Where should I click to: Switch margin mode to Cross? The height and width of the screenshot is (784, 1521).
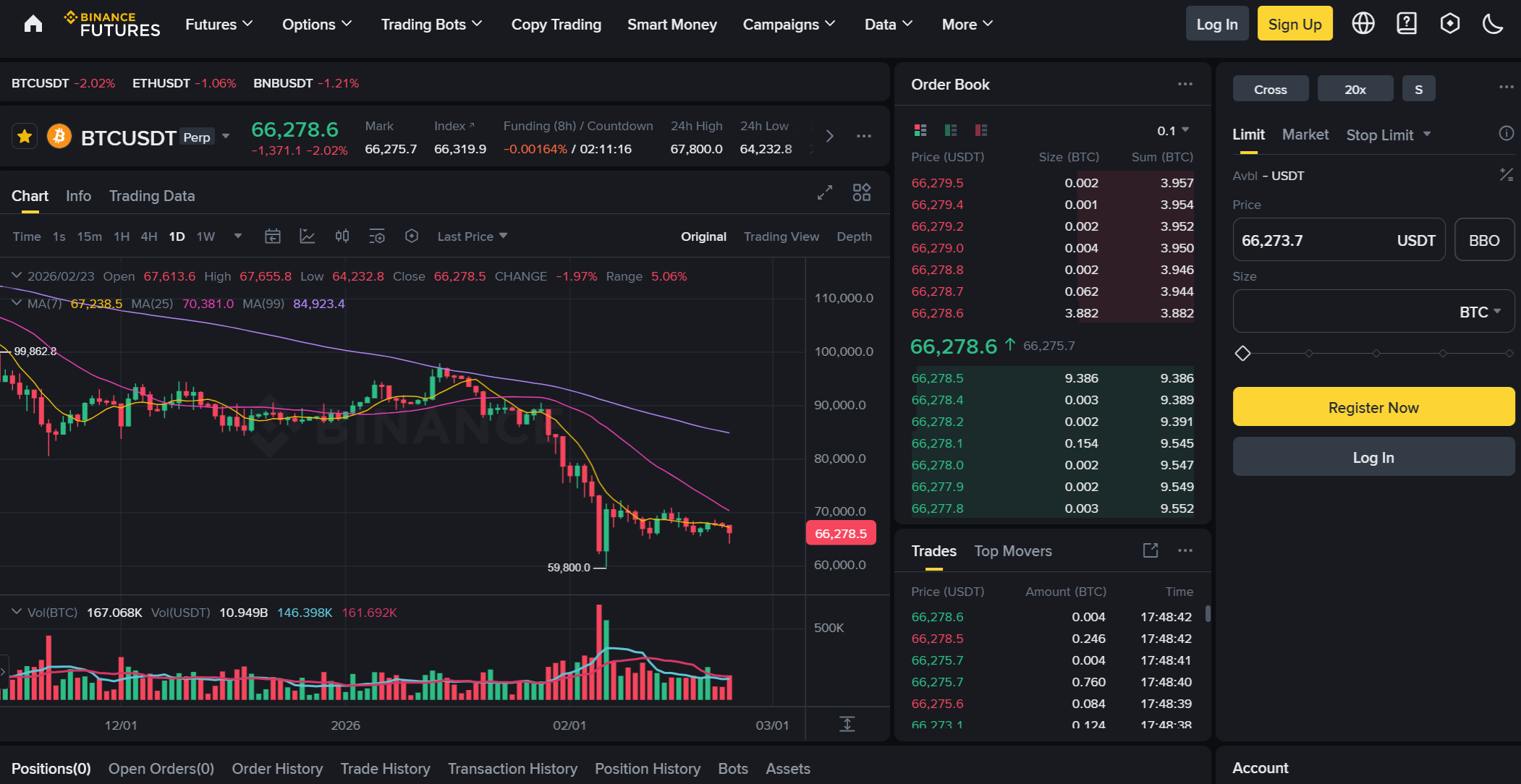[1270, 88]
